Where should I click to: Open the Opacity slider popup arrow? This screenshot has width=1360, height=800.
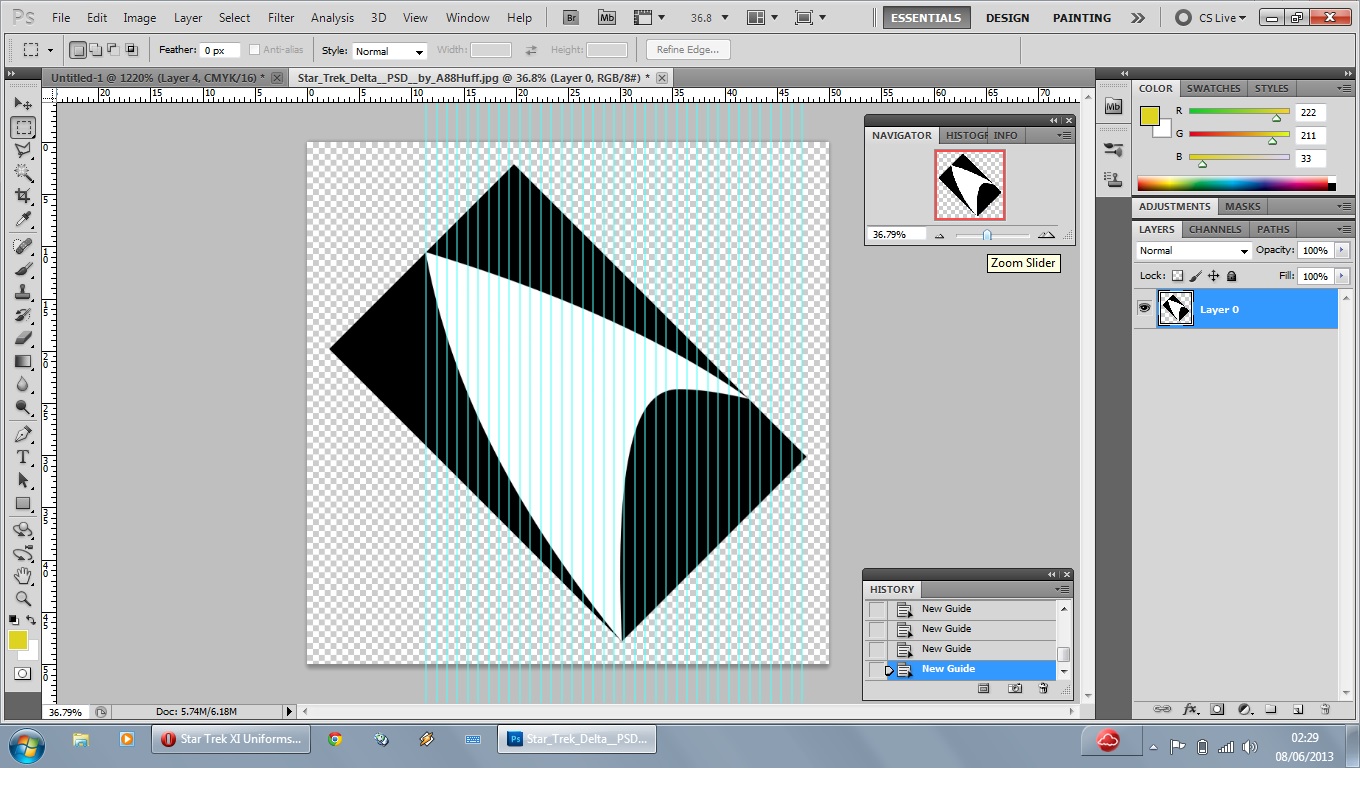1342,251
